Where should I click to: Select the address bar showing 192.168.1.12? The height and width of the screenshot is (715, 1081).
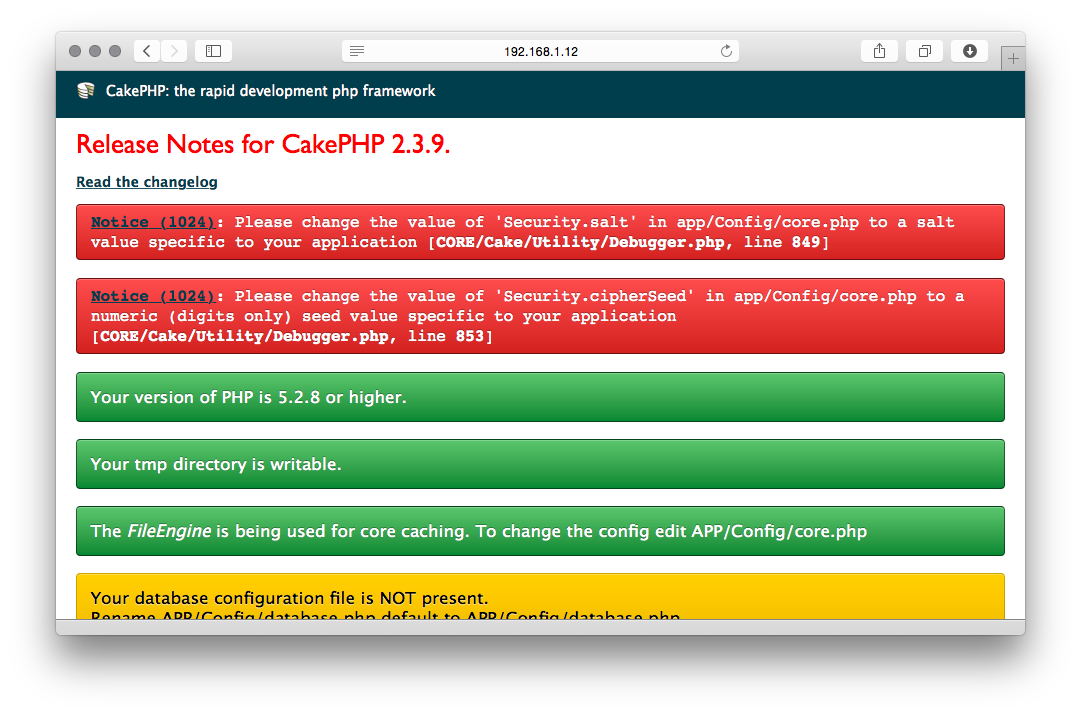tap(540, 50)
